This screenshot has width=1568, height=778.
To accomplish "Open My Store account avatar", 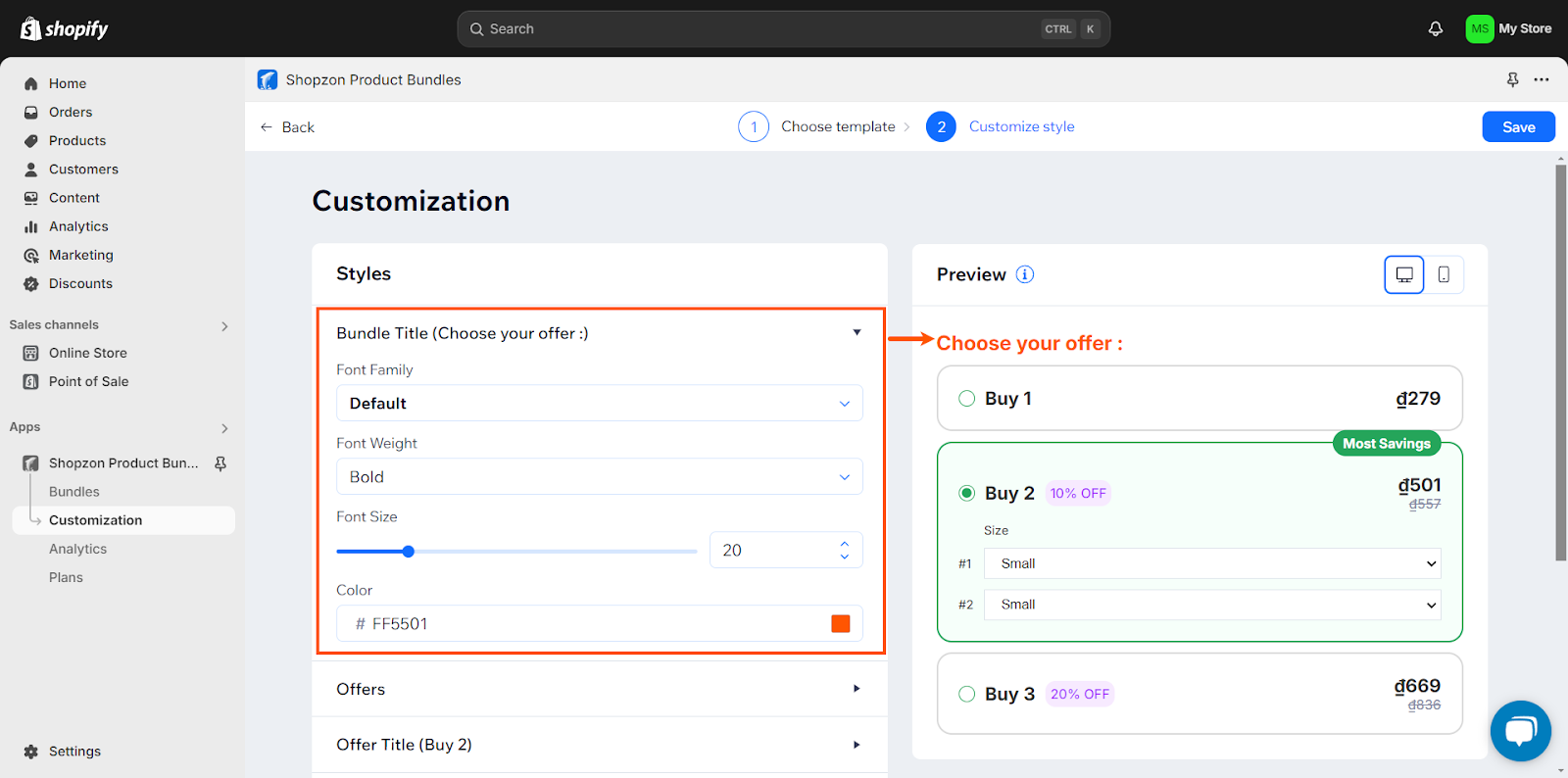I will pos(1480,28).
